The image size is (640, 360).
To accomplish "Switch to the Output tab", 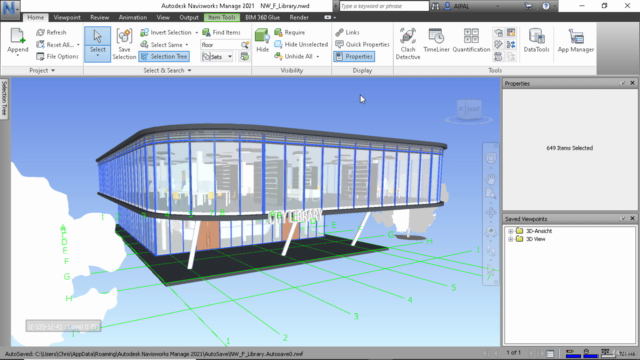I will 189,18.
